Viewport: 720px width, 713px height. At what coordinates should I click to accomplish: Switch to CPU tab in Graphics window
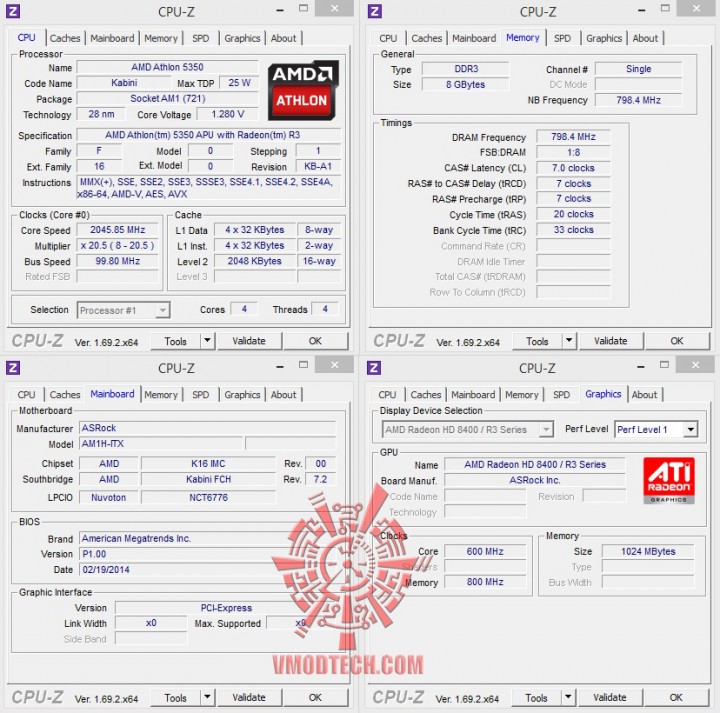coord(387,394)
